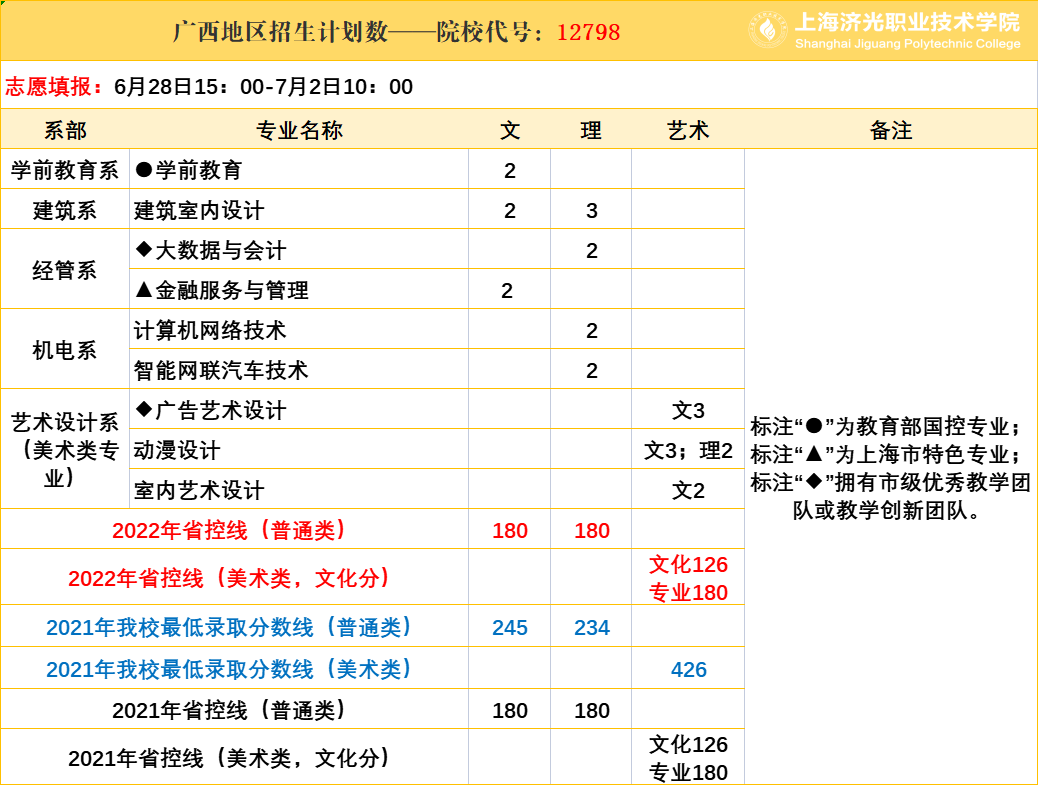Image resolution: width=1038 pixels, height=785 pixels.
Task: Click the 2022年省控线（普通类）red link
Action: 229,531
